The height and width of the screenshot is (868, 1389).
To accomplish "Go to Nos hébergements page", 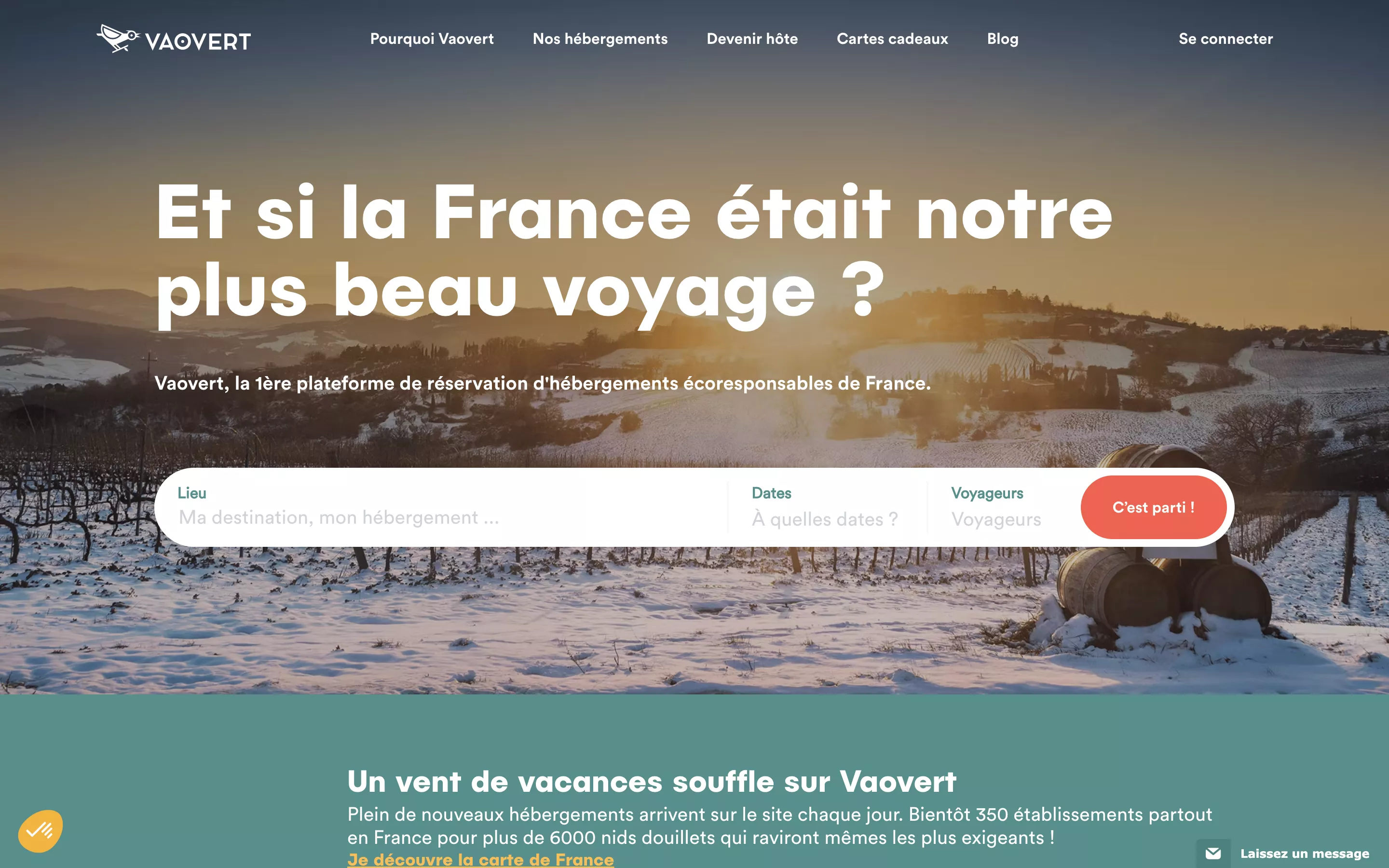I will [600, 39].
